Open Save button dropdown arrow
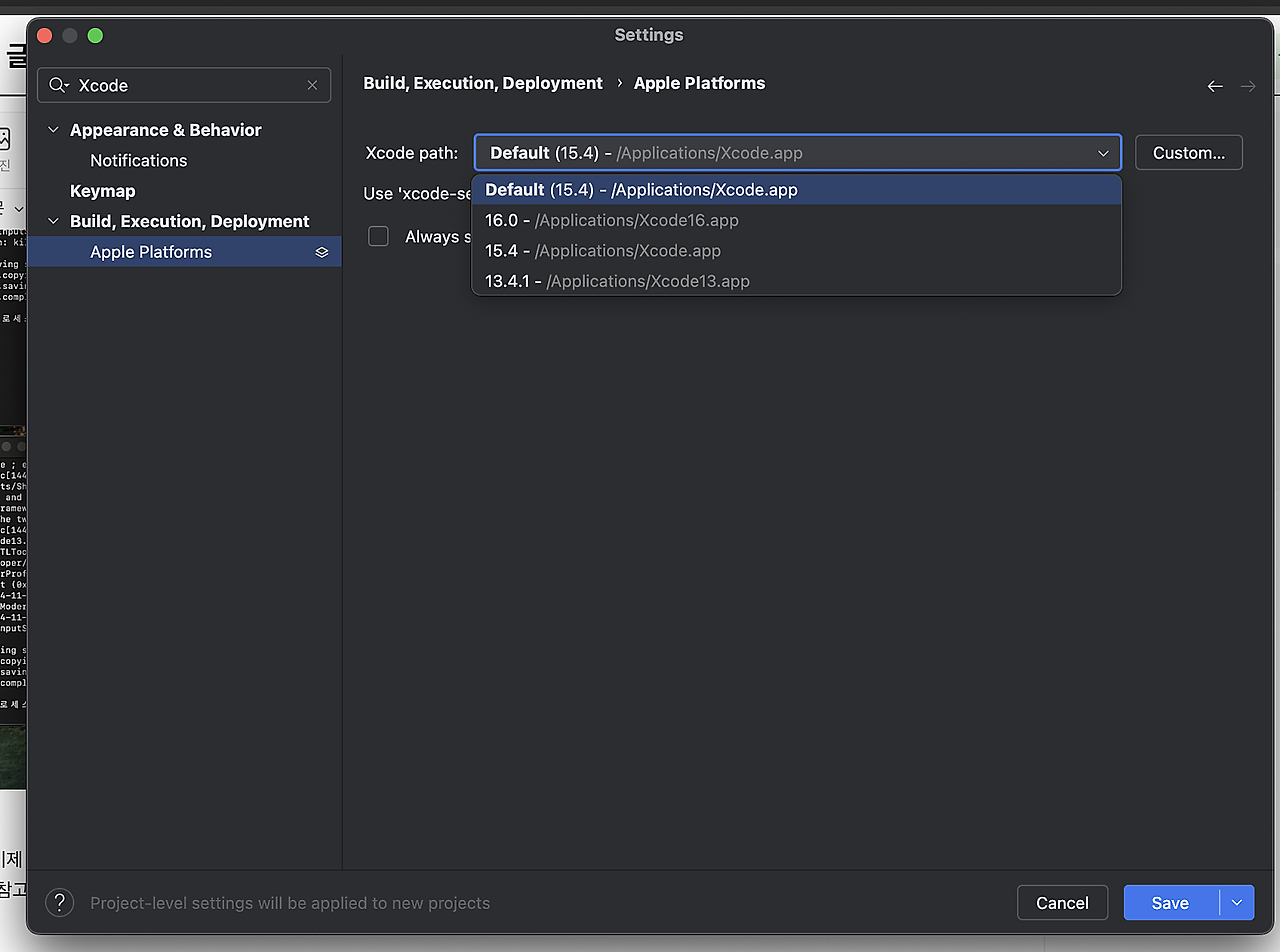This screenshot has height=952, width=1280. 1237,903
